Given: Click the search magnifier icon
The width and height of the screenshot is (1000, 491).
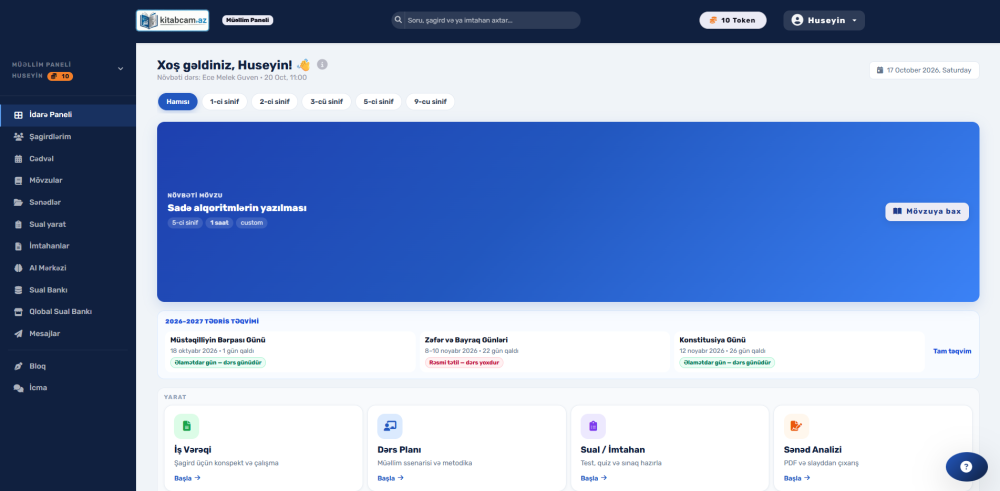Looking at the screenshot, I should pos(399,20).
